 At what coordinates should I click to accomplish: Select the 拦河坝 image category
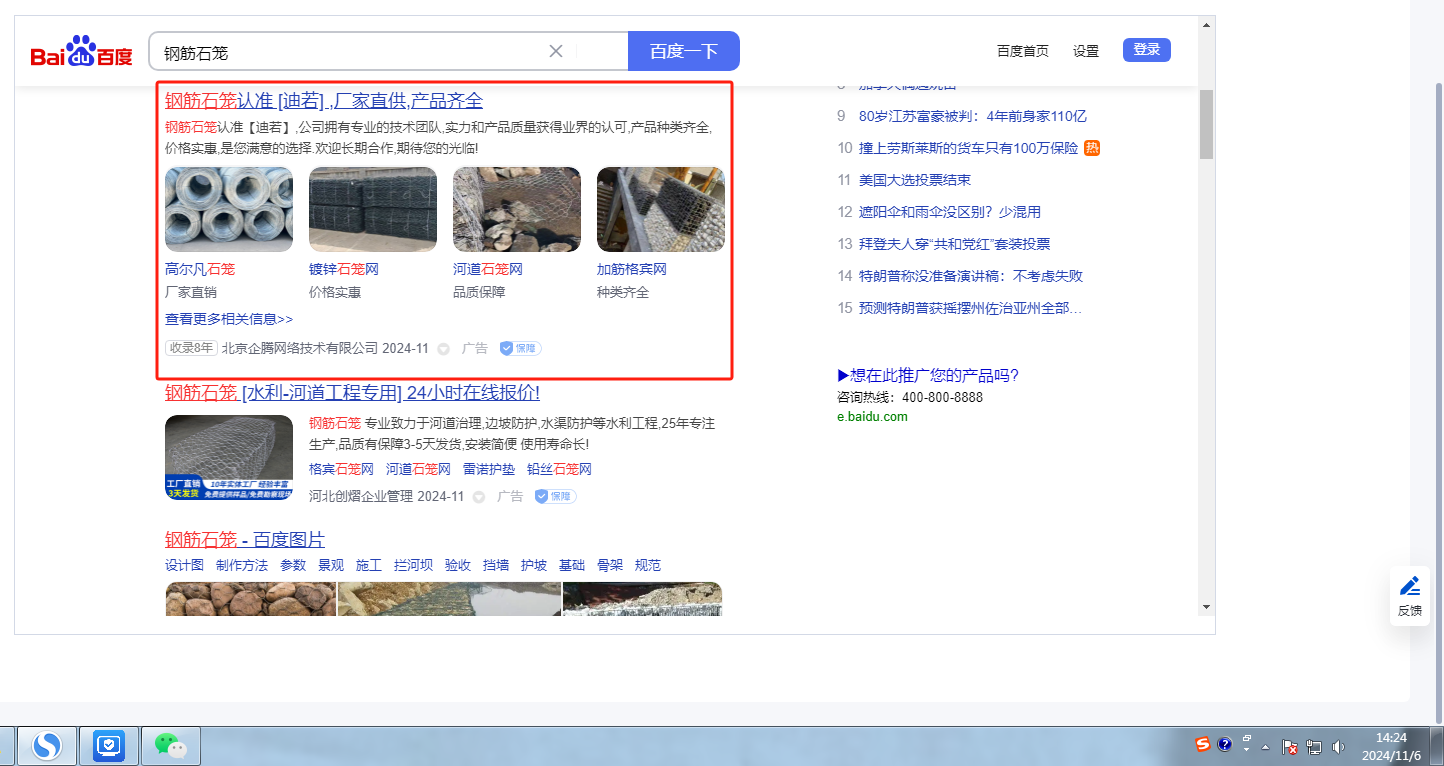413,565
